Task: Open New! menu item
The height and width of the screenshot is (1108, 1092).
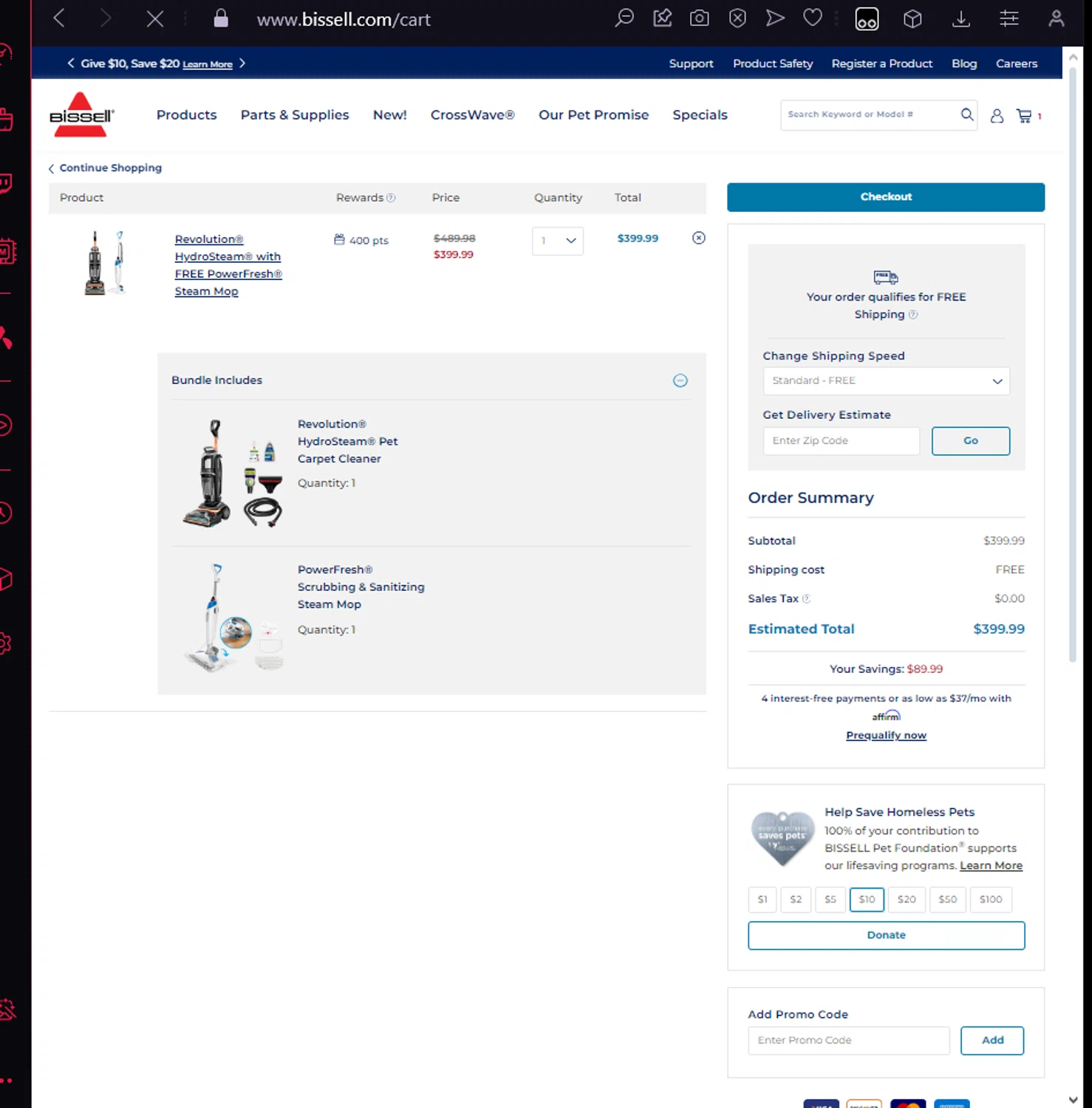Action: pos(390,115)
